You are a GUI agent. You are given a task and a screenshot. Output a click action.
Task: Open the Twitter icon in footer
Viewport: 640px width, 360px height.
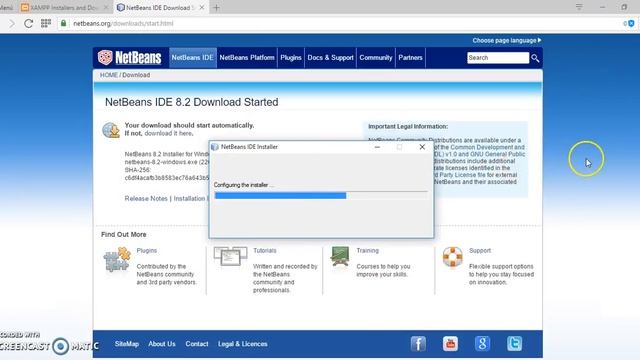[x=514, y=344]
